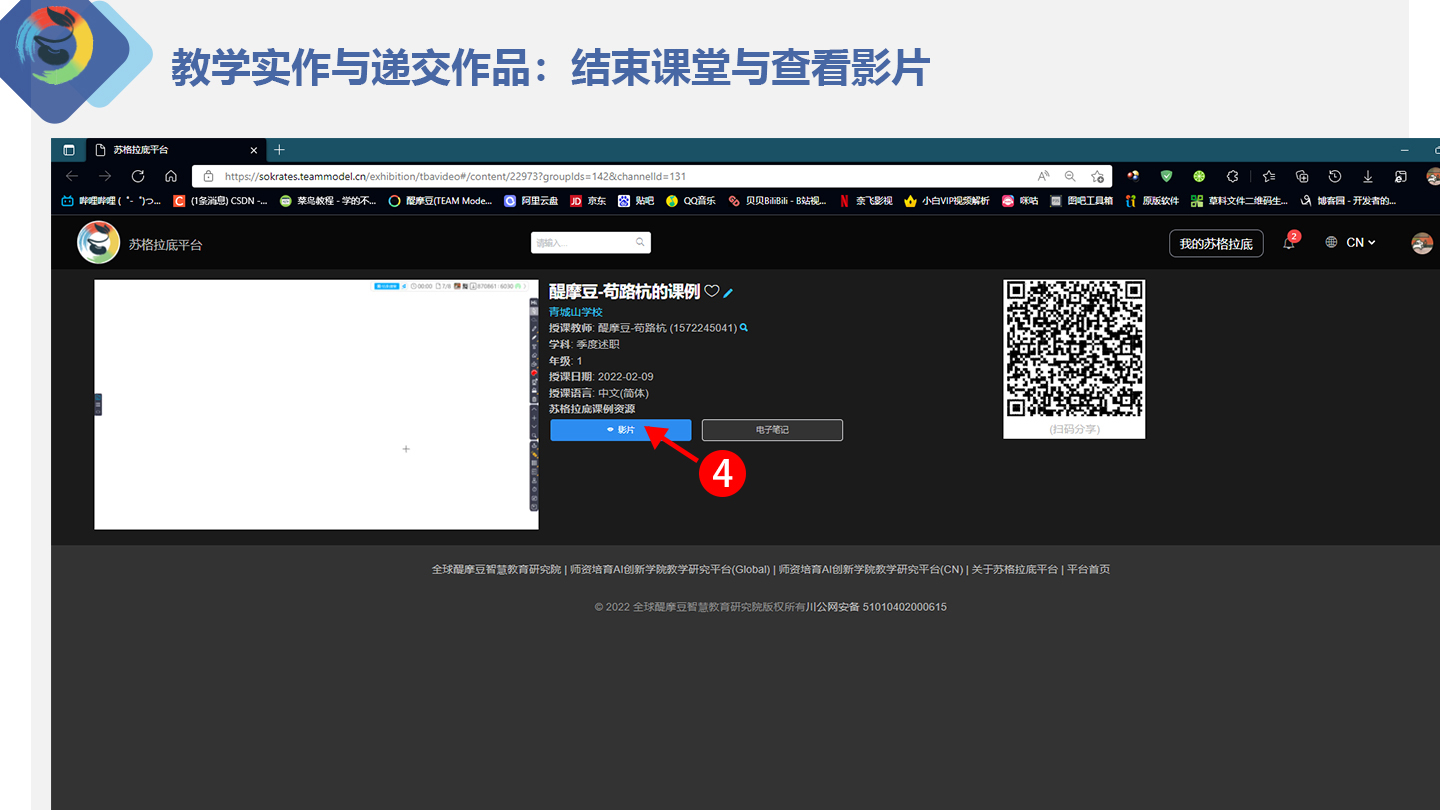Open a new tab with the plus button

[x=279, y=150]
